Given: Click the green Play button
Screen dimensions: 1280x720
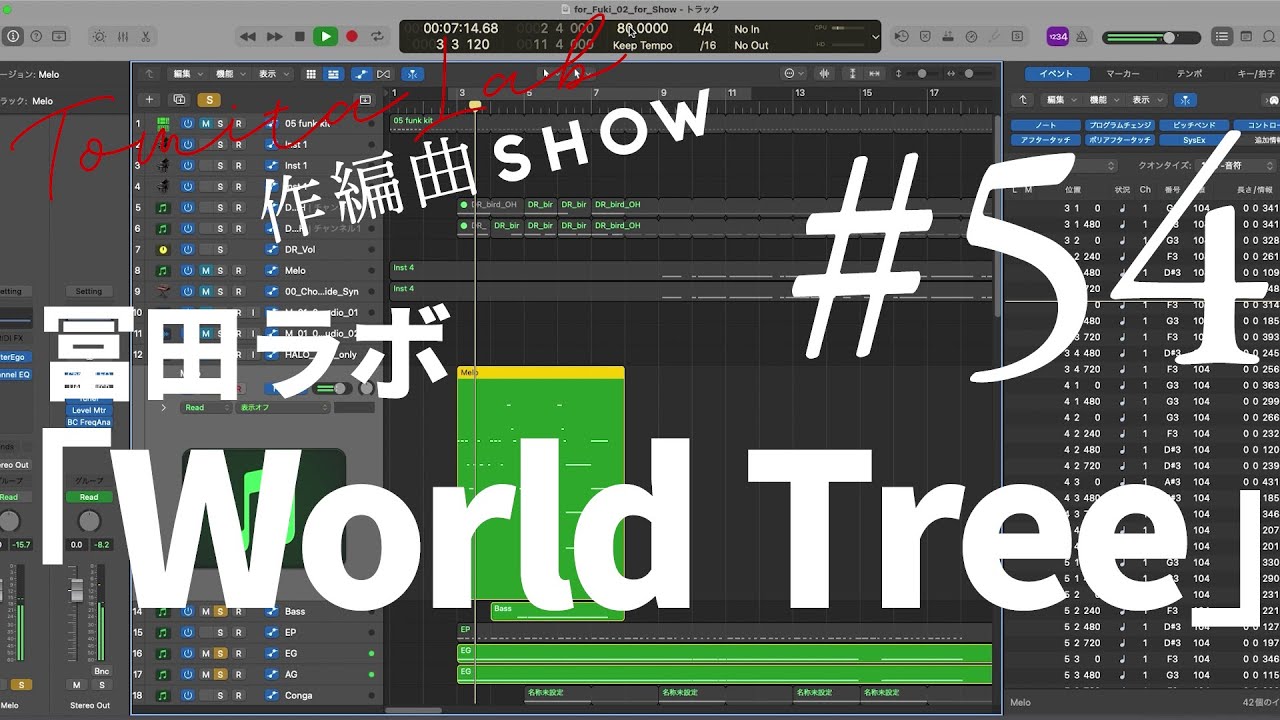Looking at the screenshot, I should coord(325,36).
